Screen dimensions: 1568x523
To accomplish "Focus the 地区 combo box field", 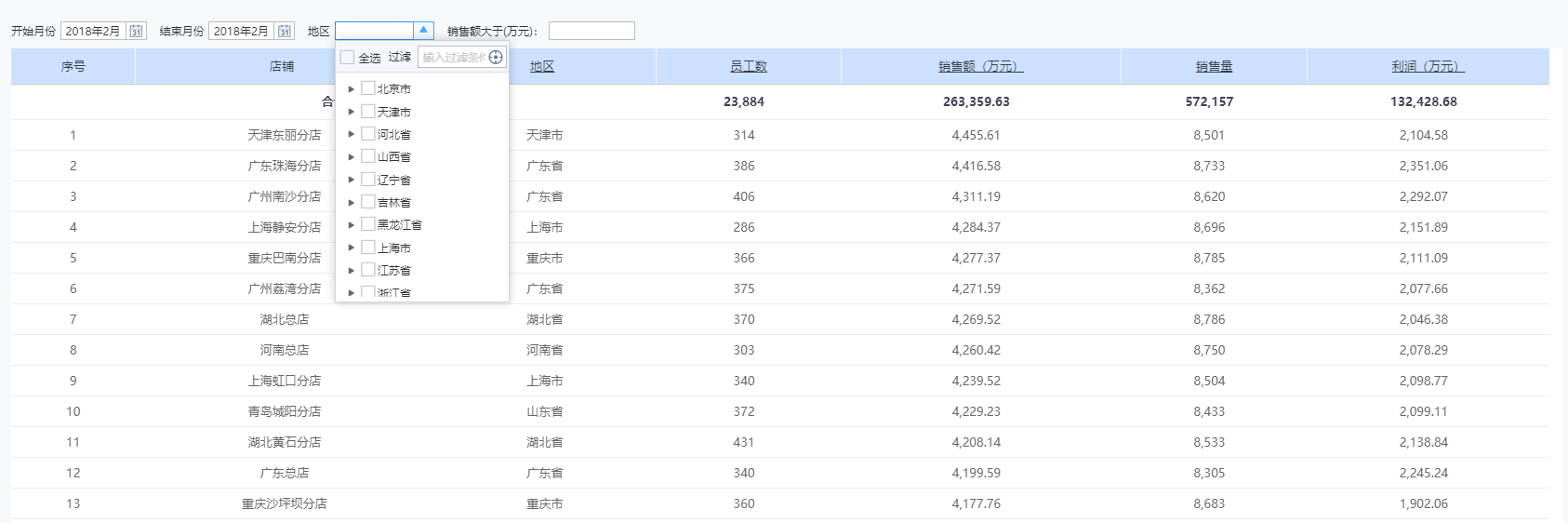I will pyautogui.click(x=374, y=31).
